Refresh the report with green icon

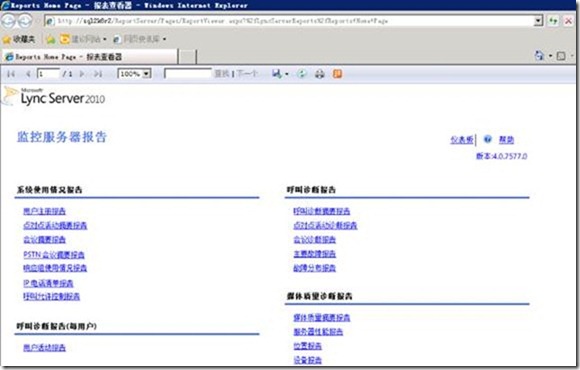point(301,74)
